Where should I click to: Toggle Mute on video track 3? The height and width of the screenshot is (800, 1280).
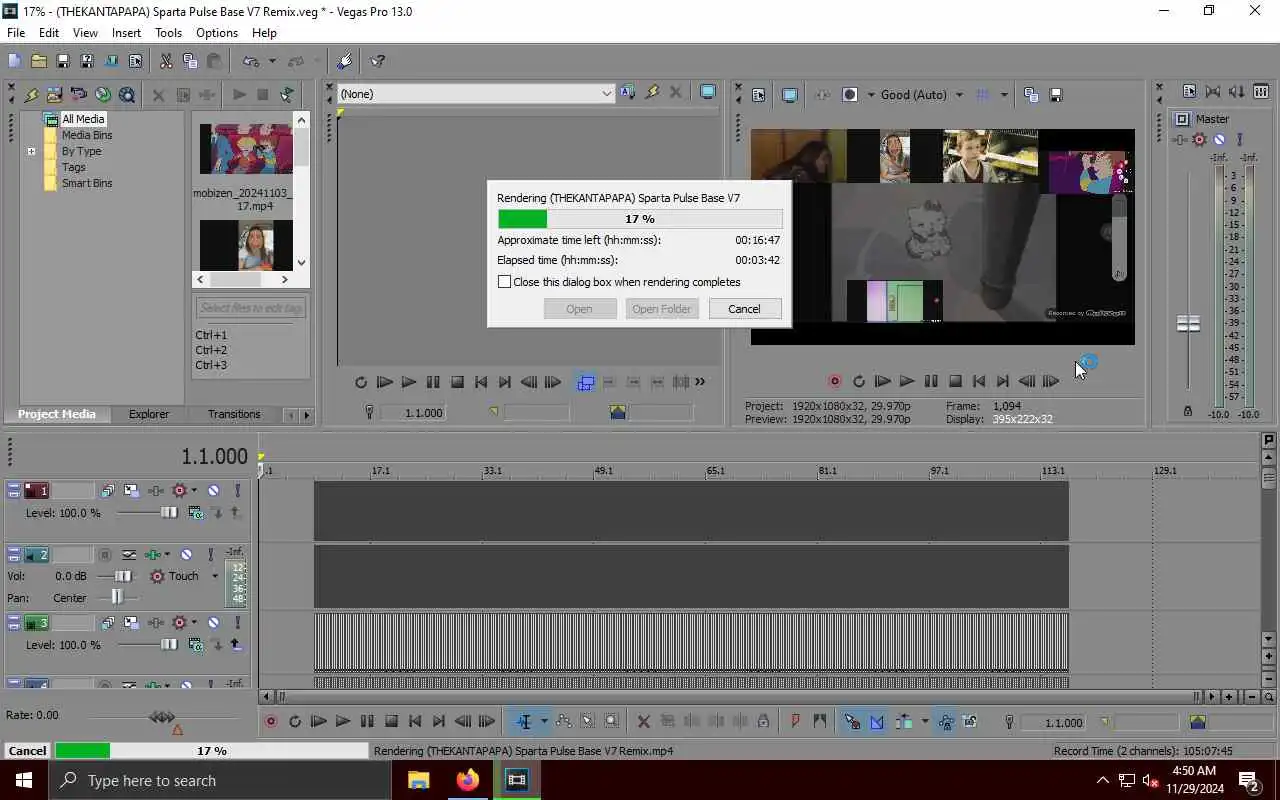pos(213,623)
